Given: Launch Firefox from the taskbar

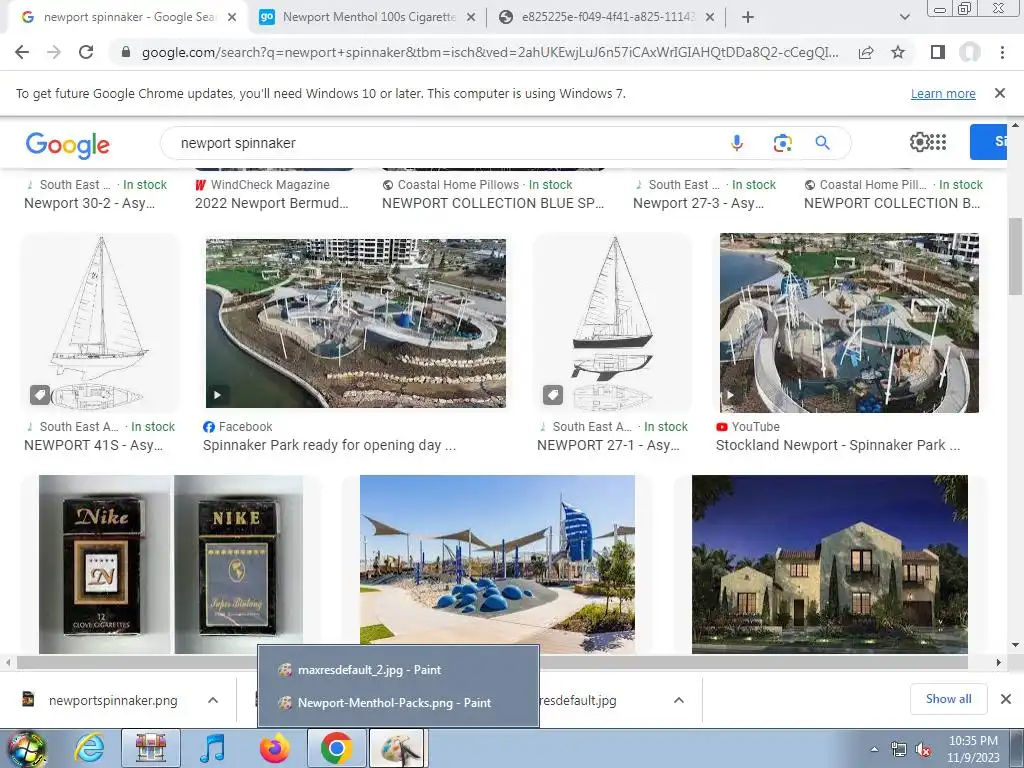Looking at the screenshot, I should click(x=275, y=748).
